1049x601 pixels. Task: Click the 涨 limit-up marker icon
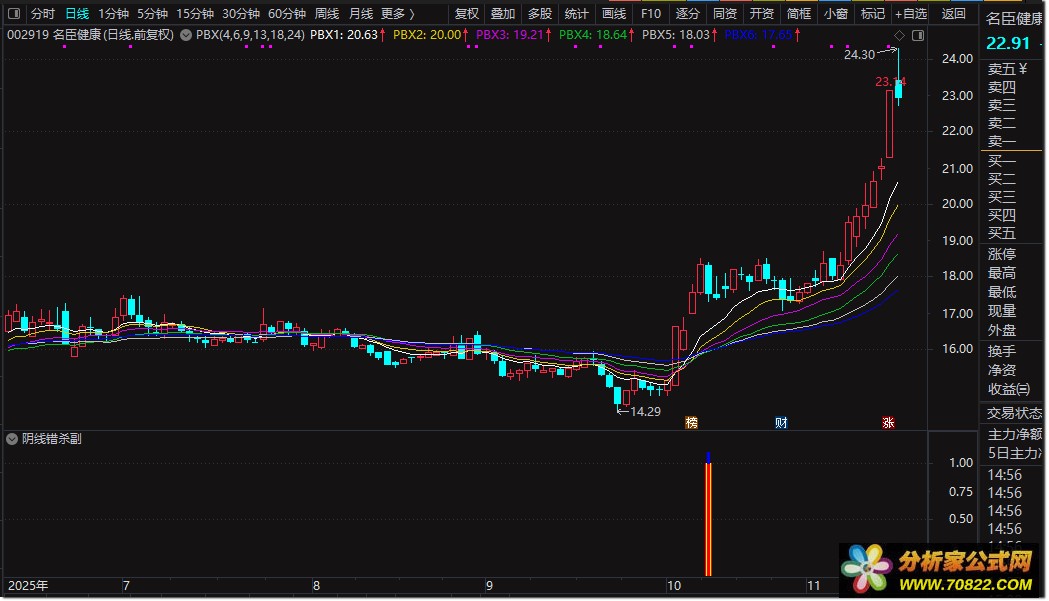coord(888,422)
